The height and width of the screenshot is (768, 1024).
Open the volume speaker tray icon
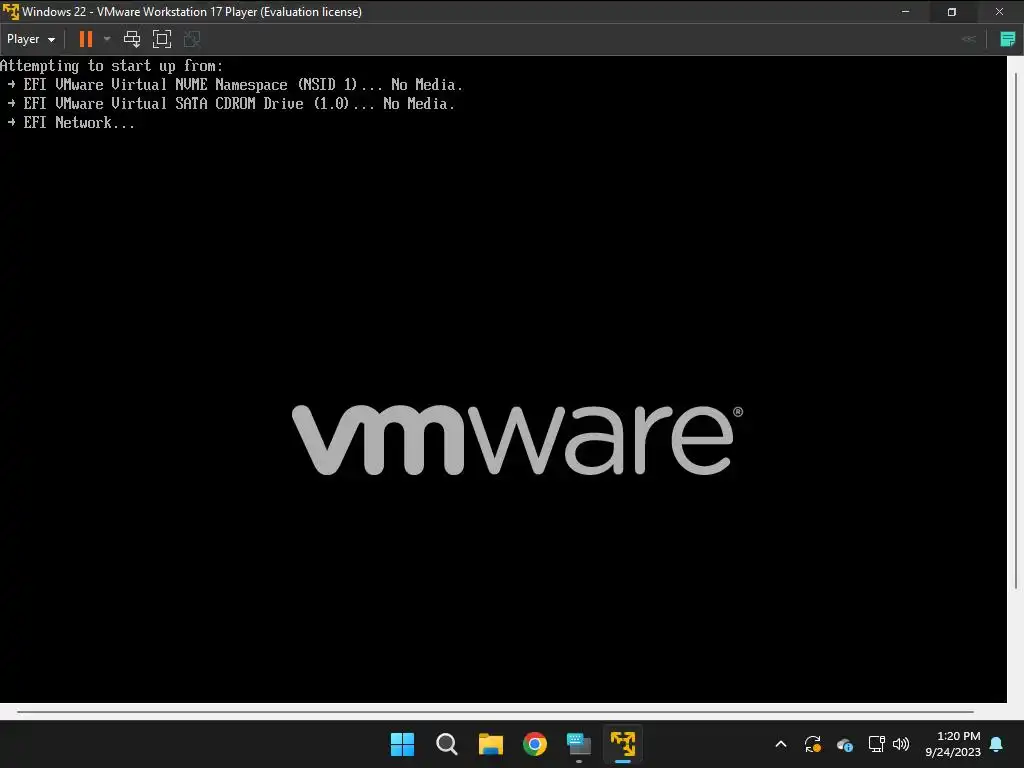(x=901, y=744)
